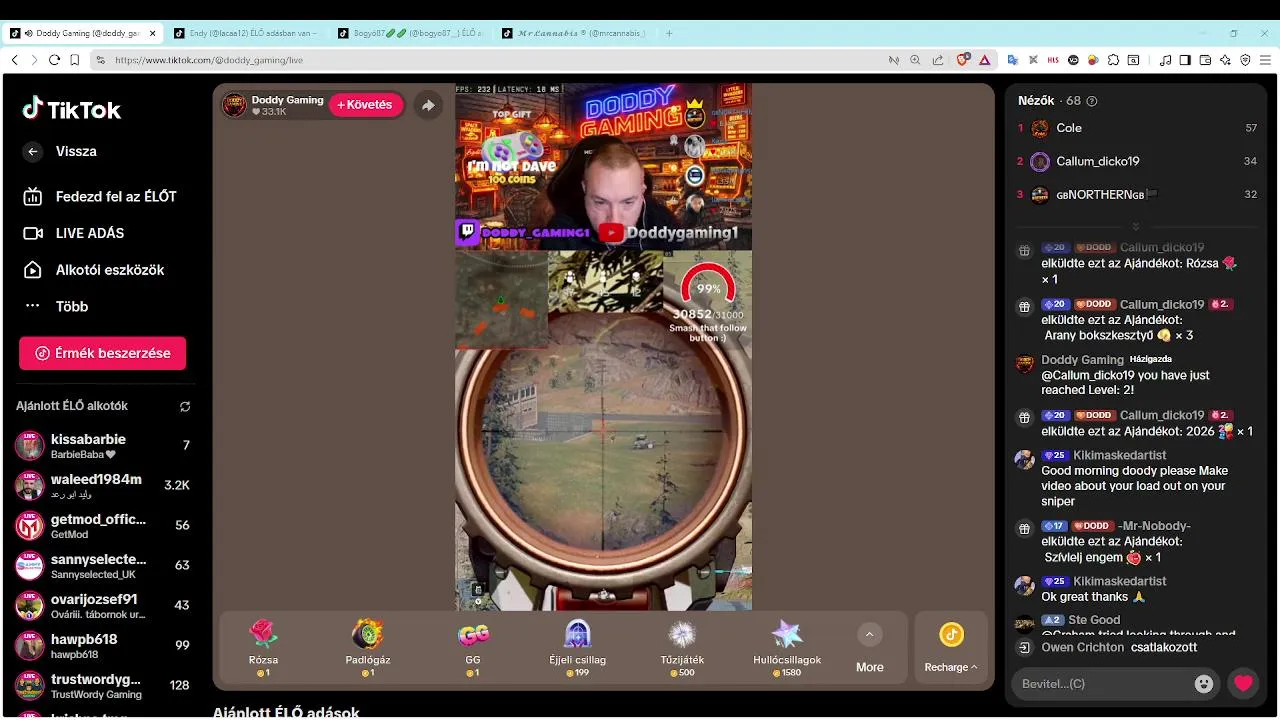Open the emoji picker in chat
This screenshot has height=720, width=1280.
[1204, 684]
